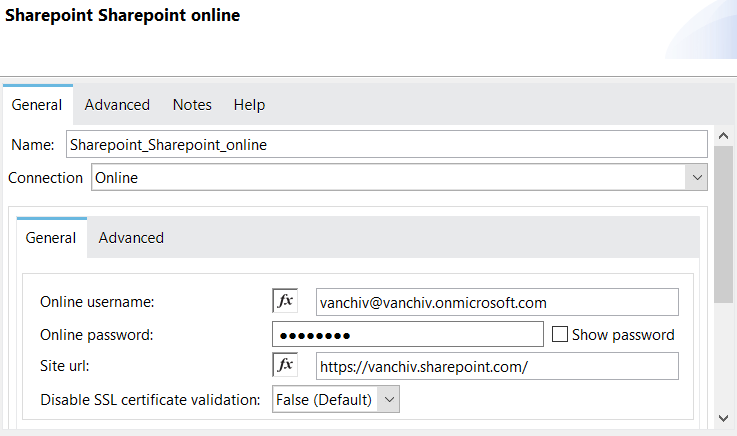The image size is (737, 436).
Task: Click the Online username text field
Action: (x=496, y=302)
